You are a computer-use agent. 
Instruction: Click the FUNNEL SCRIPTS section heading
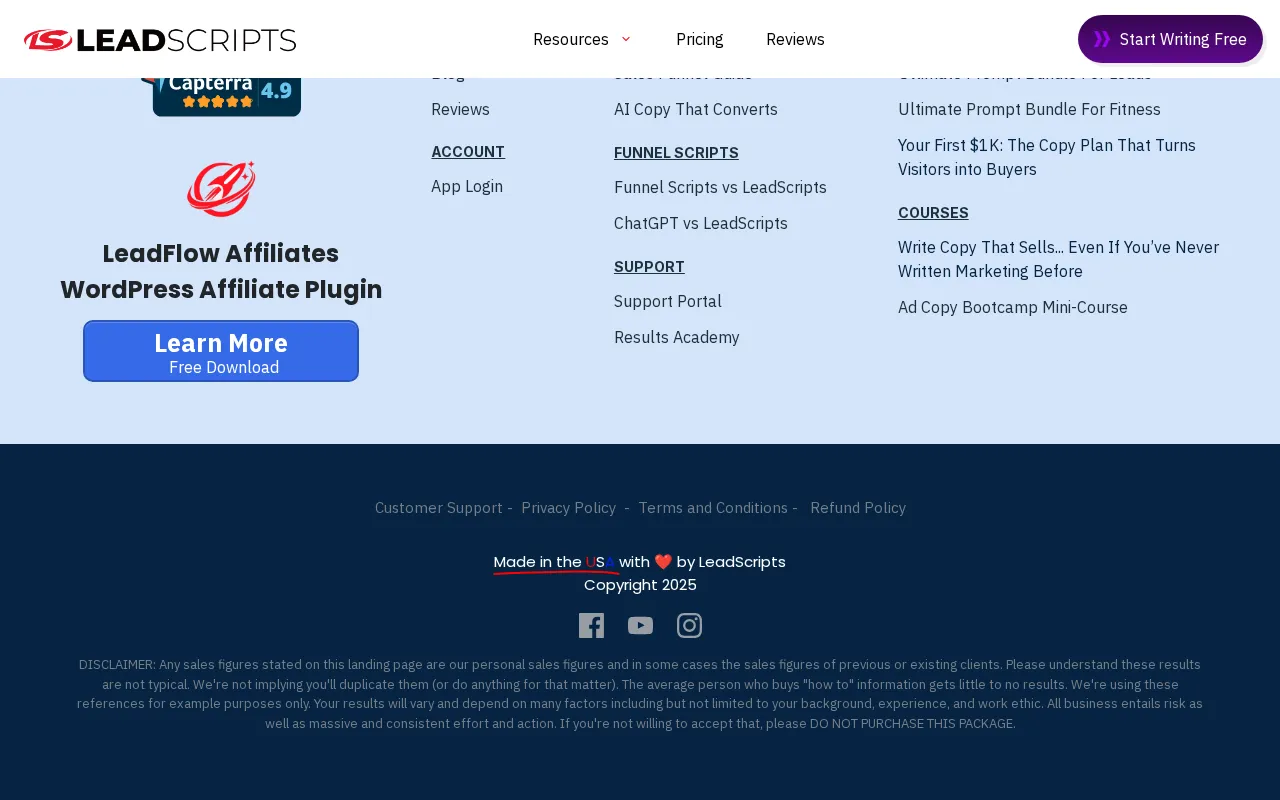(676, 152)
